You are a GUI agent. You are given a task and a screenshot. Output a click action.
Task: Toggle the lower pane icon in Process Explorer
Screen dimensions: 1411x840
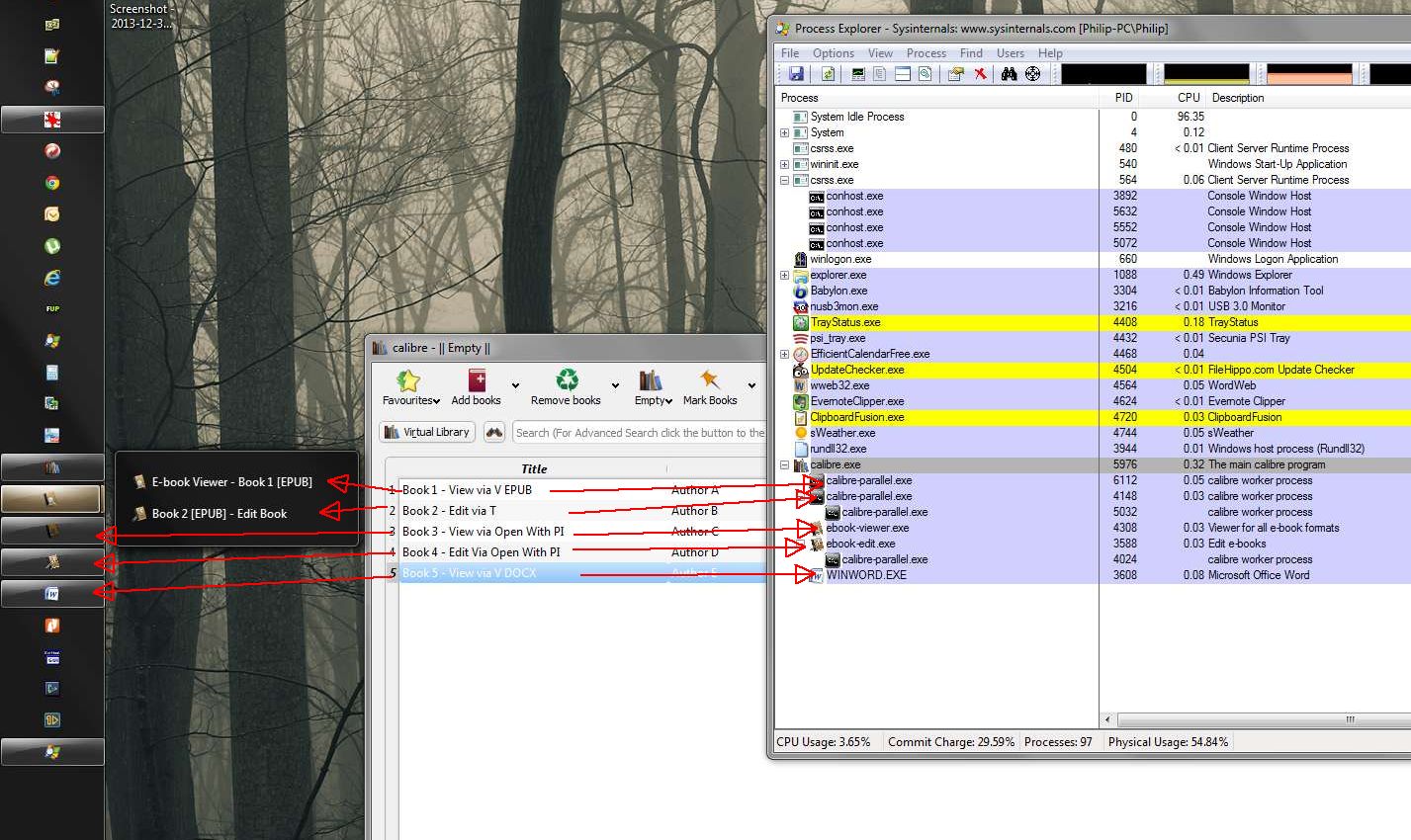tap(903, 74)
